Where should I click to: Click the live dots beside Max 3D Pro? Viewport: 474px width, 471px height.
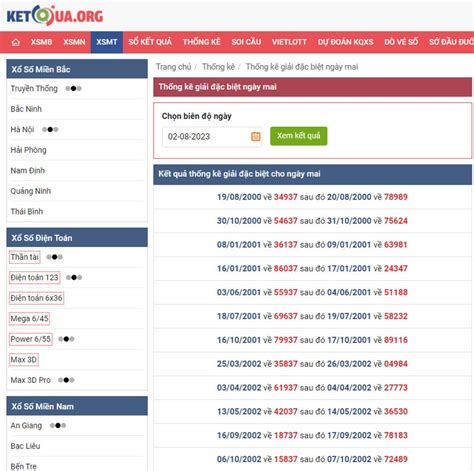pos(66,380)
